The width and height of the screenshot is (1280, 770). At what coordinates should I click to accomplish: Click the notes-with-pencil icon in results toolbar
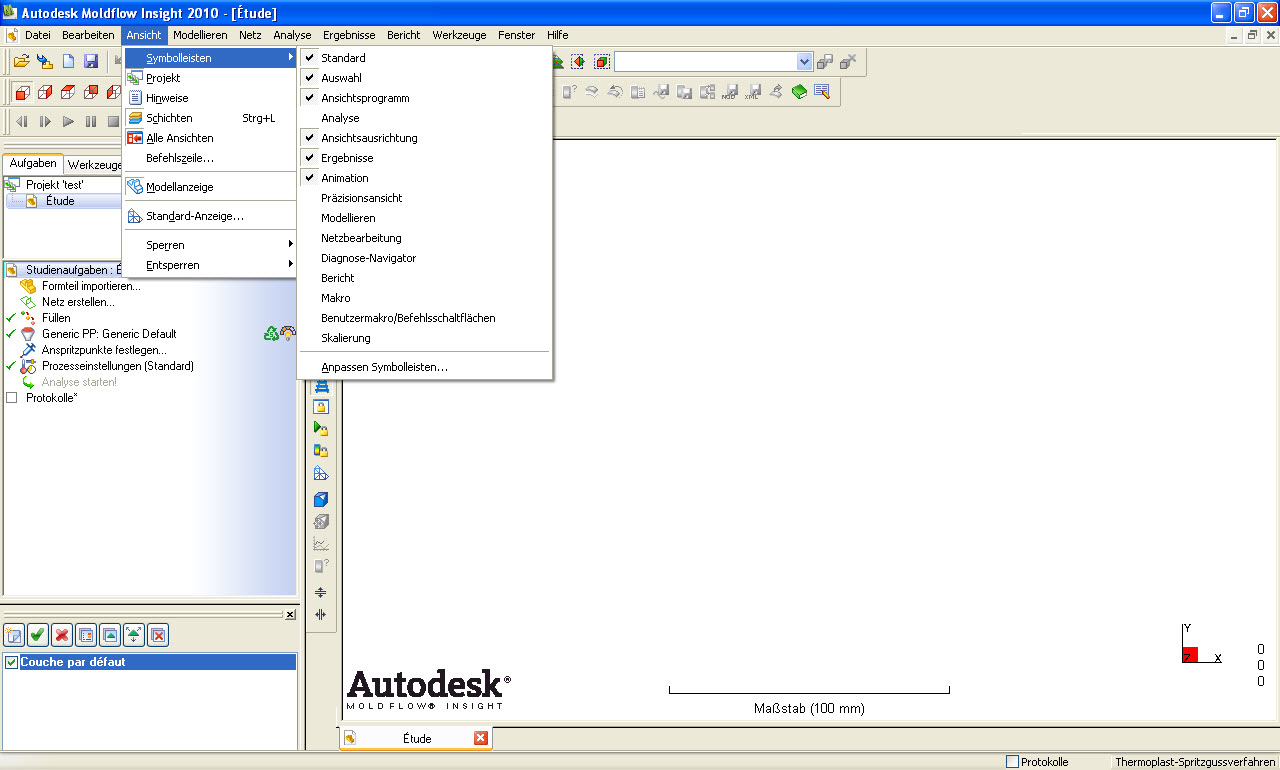pos(822,92)
